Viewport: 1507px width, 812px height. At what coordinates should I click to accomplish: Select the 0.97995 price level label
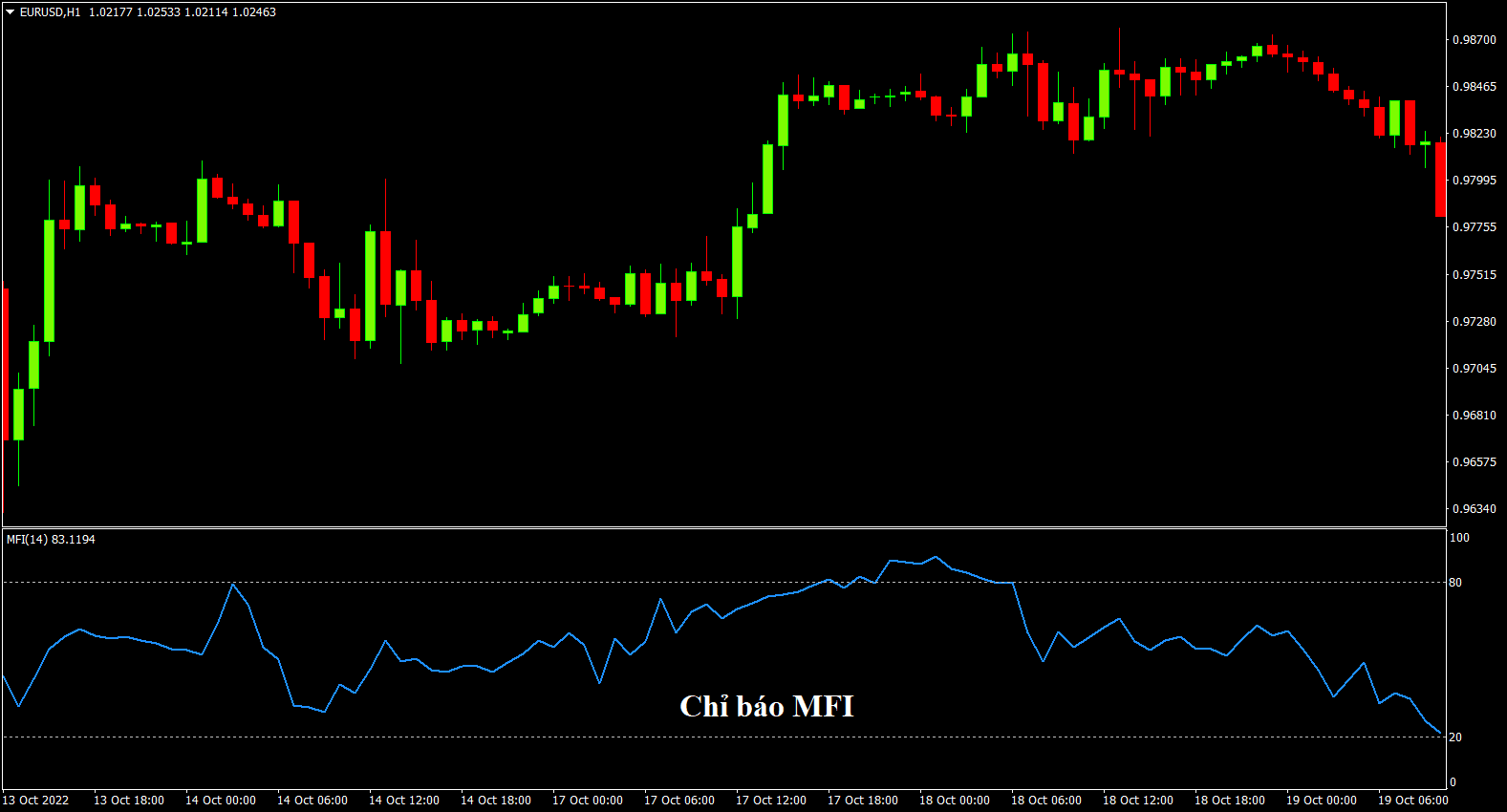(x=1475, y=181)
